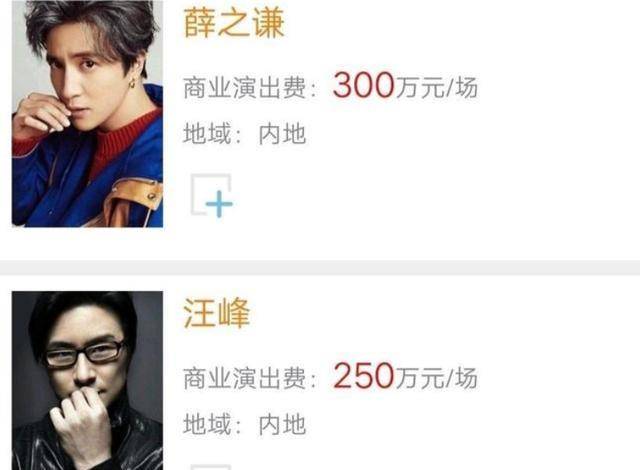Open the 薛之谦 name link
640x470 pixels.
coord(233,23)
